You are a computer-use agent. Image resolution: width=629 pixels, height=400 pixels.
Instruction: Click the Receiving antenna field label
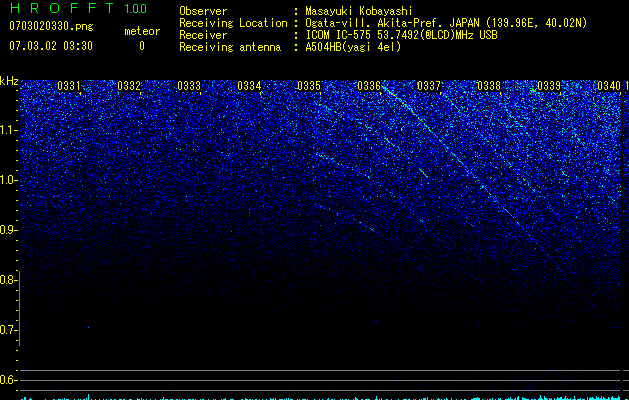point(230,47)
